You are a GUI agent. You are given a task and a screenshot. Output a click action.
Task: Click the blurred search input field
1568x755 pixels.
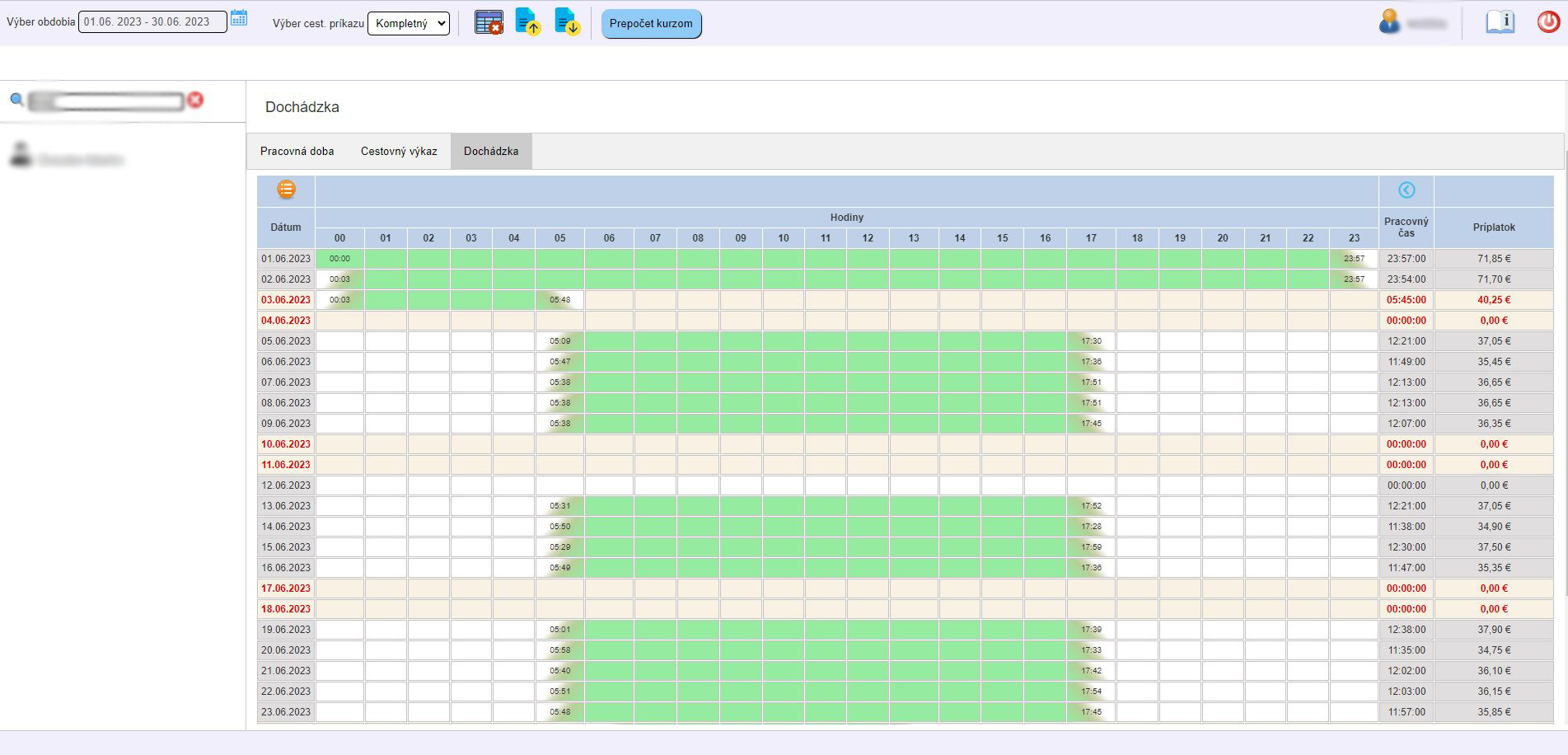(106, 101)
